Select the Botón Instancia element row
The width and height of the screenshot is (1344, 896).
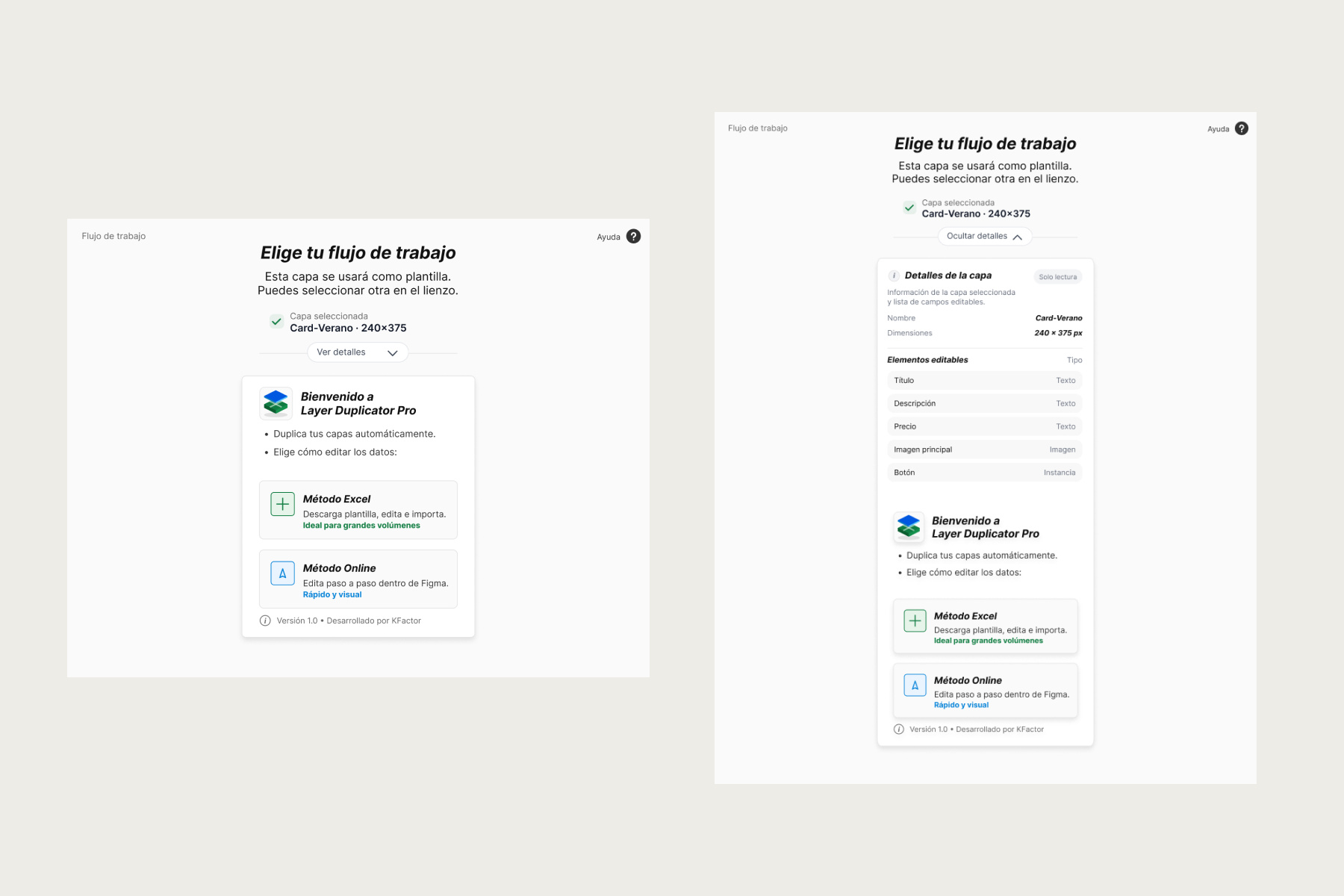tap(985, 473)
